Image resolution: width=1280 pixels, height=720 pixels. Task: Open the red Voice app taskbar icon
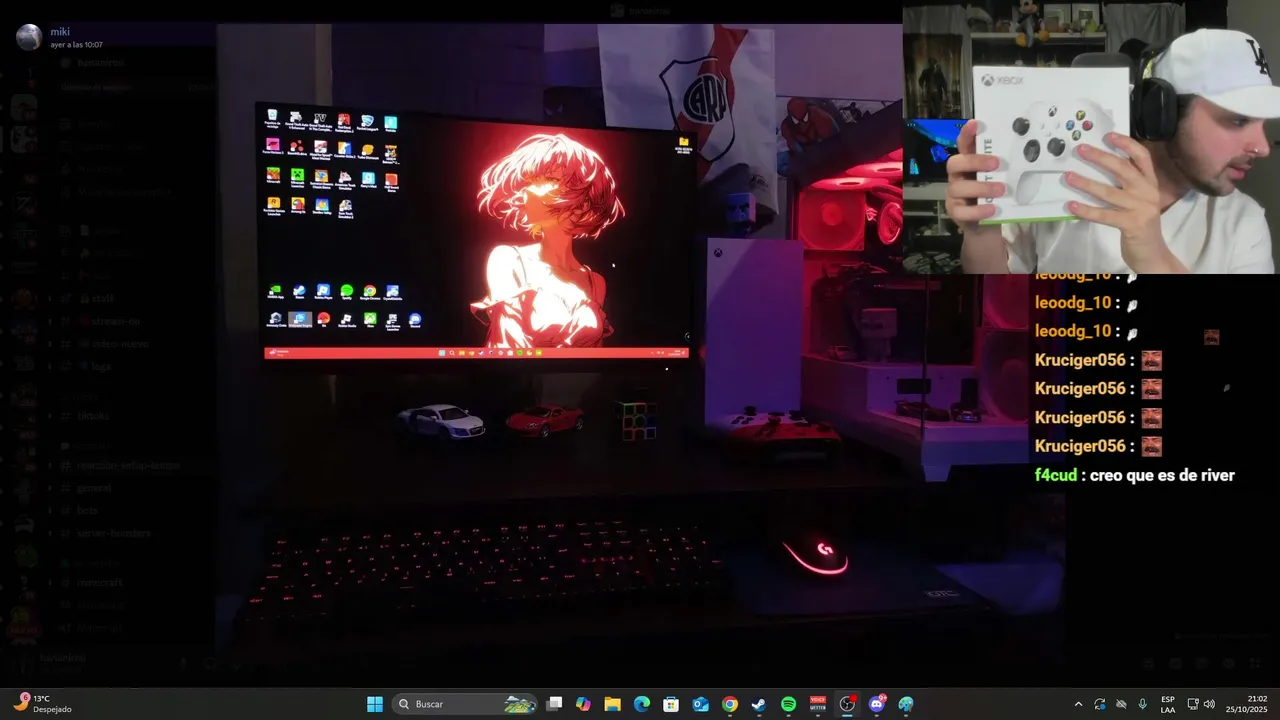[818, 704]
